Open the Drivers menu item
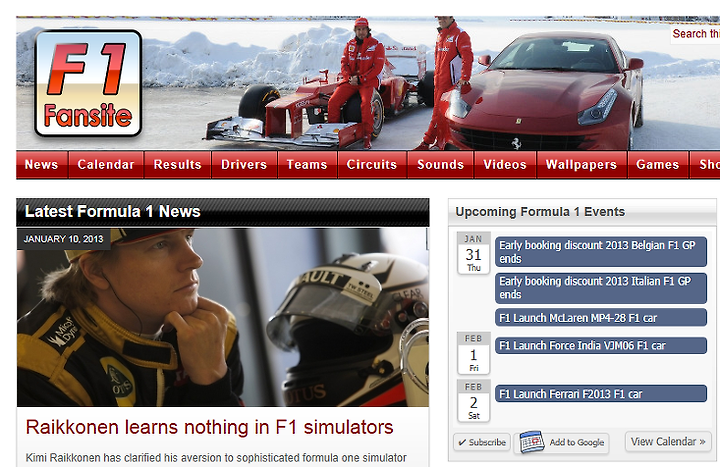720x467 pixels. [x=244, y=164]
